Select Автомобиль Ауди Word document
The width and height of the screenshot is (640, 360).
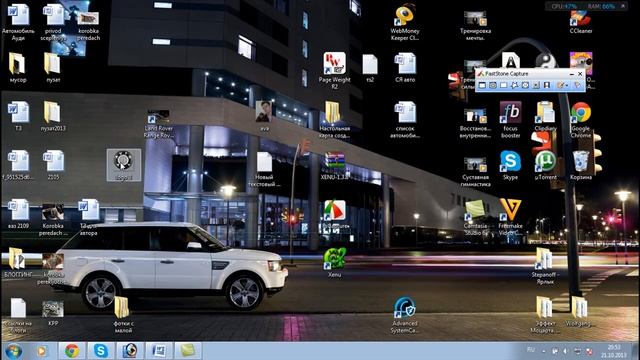pyautogui.click(x=18, y=22)
